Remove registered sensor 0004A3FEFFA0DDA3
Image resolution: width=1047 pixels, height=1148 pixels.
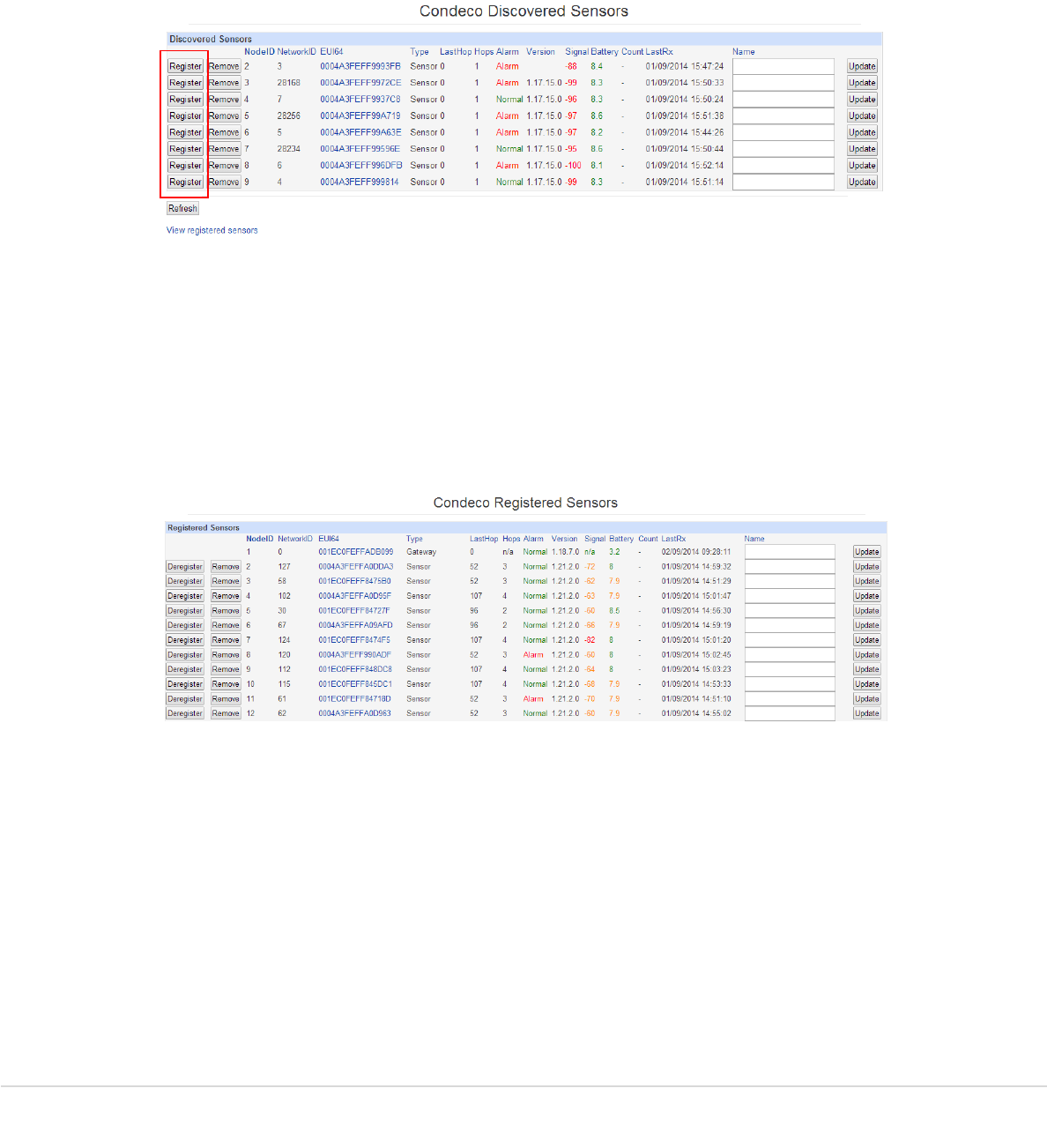(226, 567)
